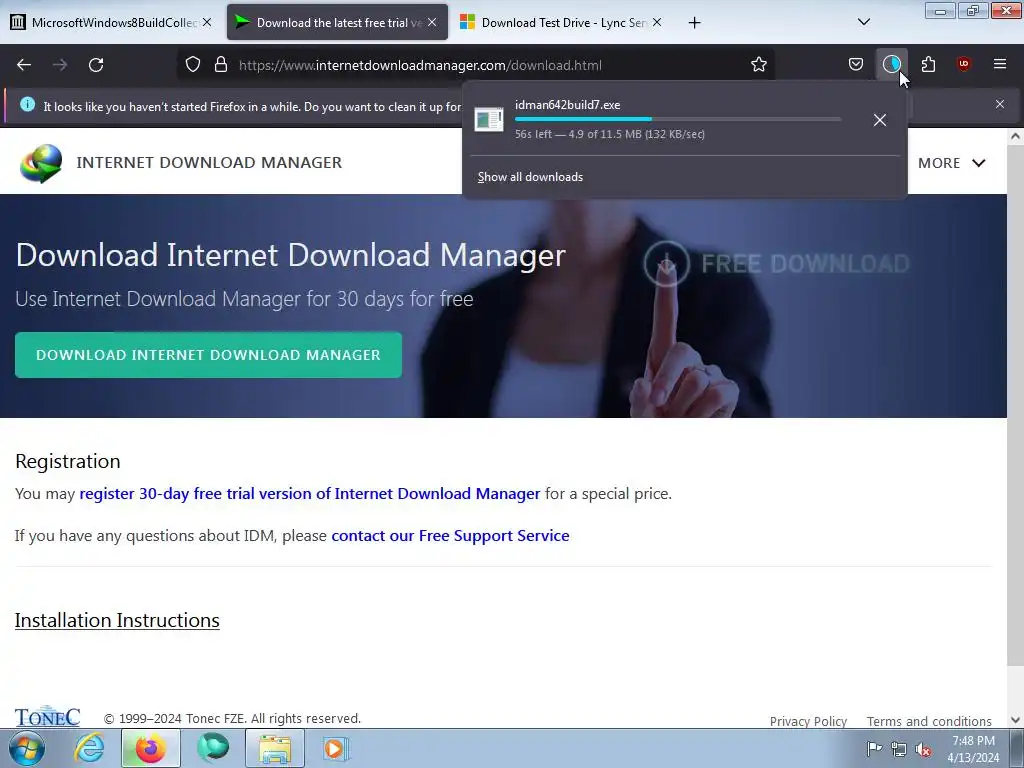Open the uBlock Origin extension icon
This screenshot has width=1024, height=768.
(x=963, y=64)
